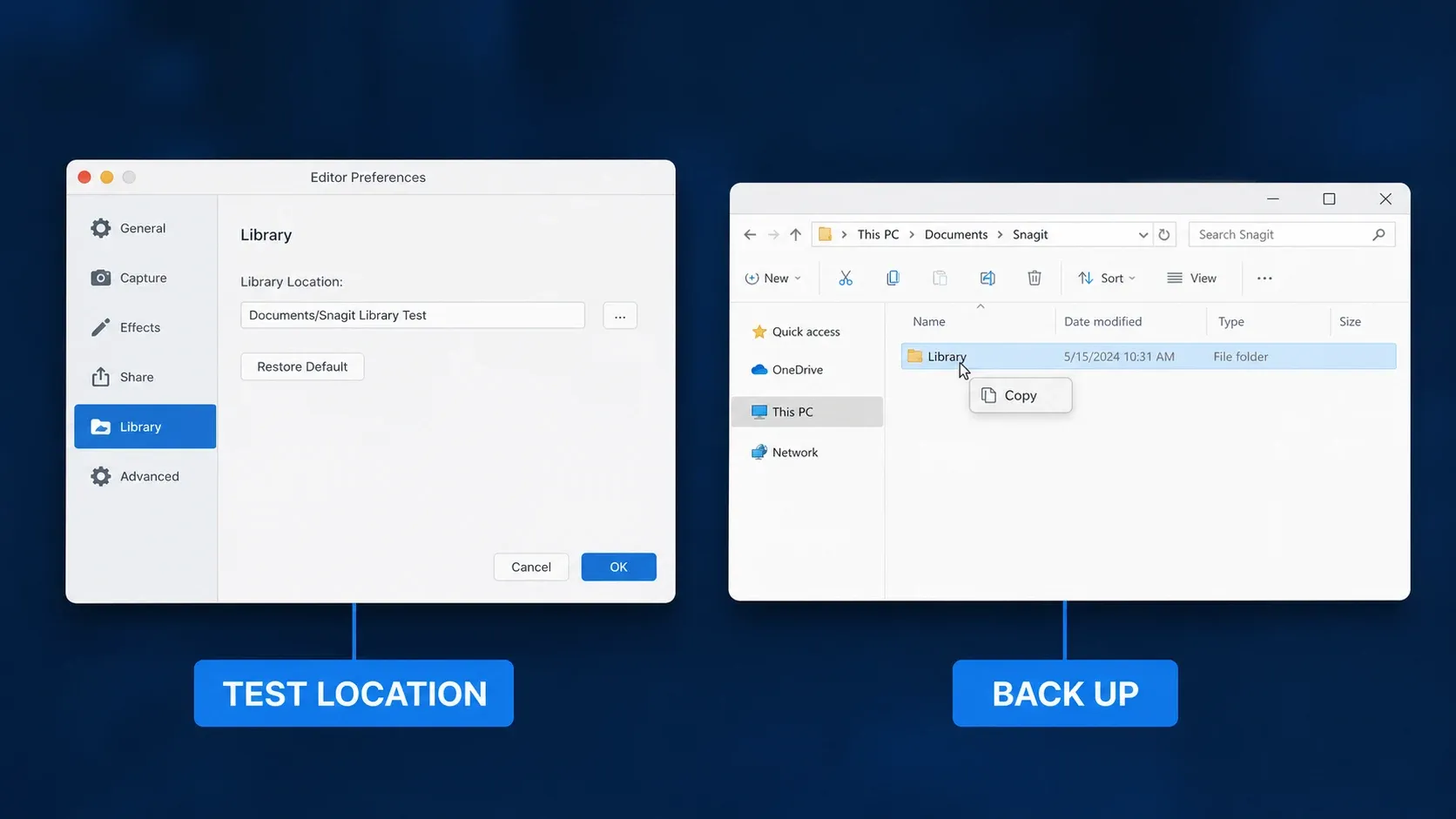1456x819 pixels.
Task: Minimize the File Explorer window
Action: tap(1273, 199)
